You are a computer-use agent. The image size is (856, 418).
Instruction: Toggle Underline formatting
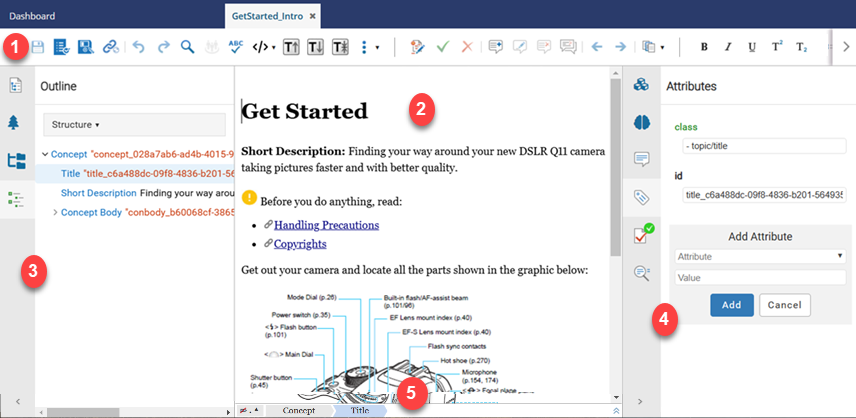pos(751,46)
